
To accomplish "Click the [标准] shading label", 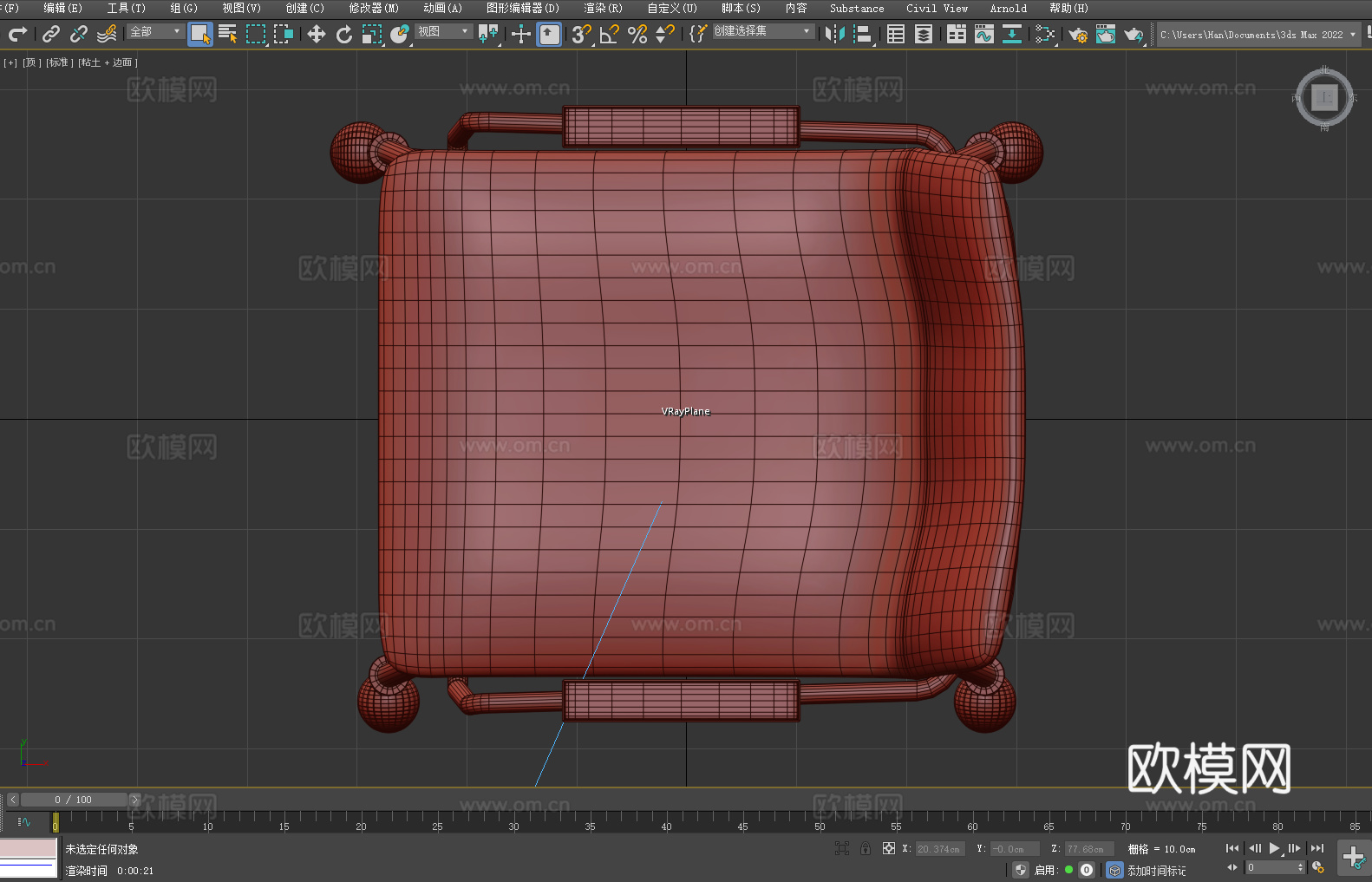I will coord(59,62).
